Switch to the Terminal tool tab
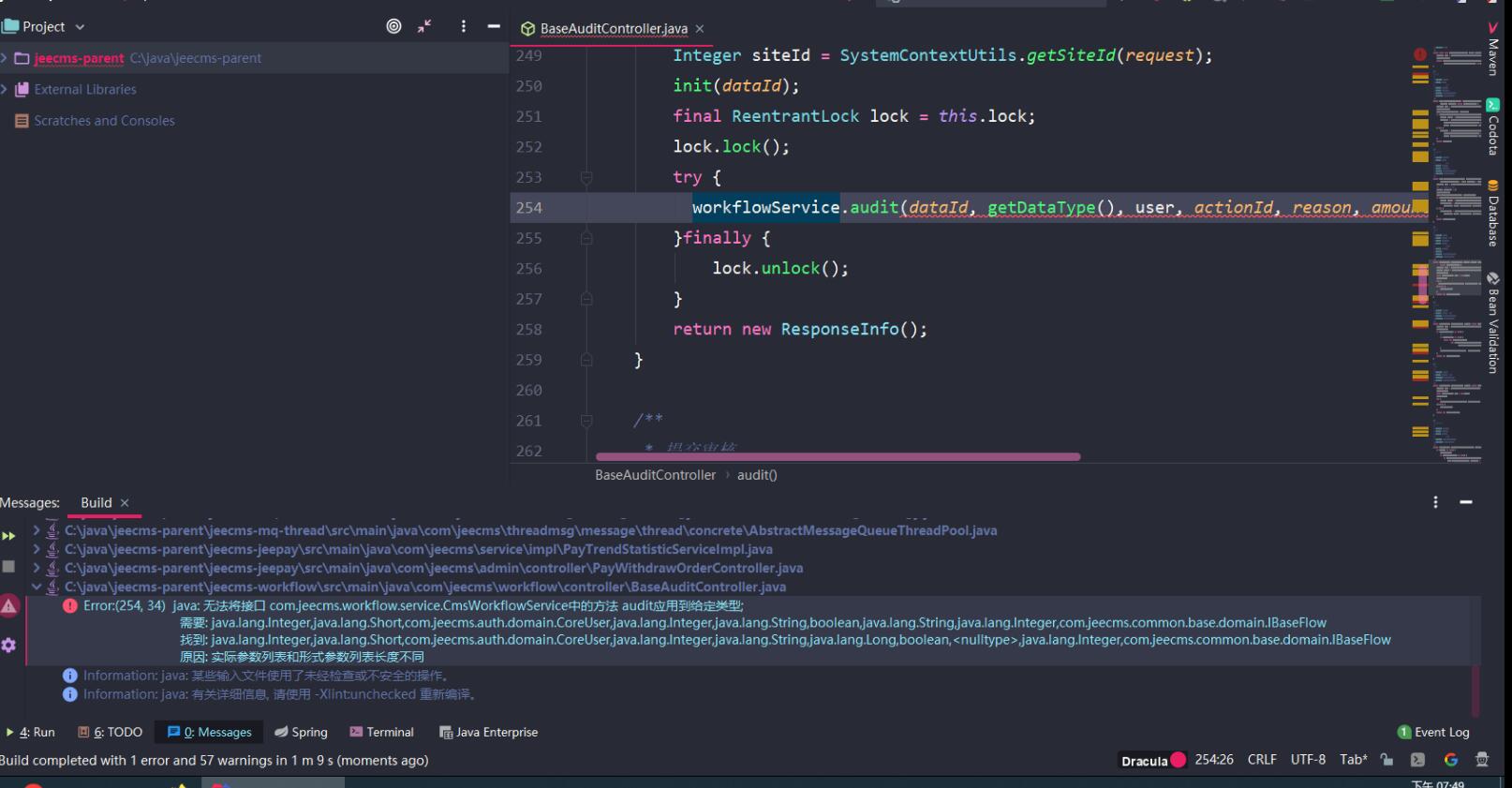The height and width of the screenshot is (788, 1512). pyautogui.click(x=381, y=732)
